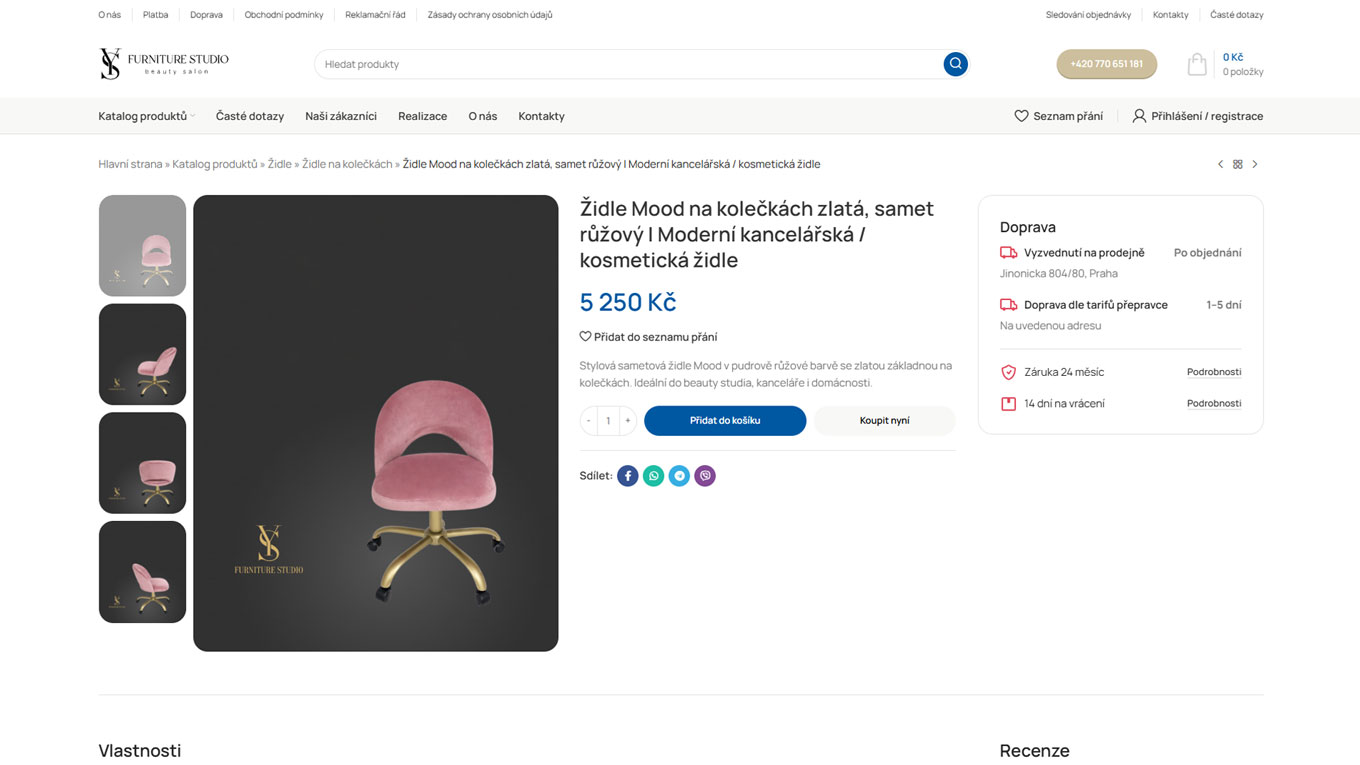Click the Koupit nyní button
This screenshot has height=765, width=1360.
pyautogui.click(x=885, y=421)
